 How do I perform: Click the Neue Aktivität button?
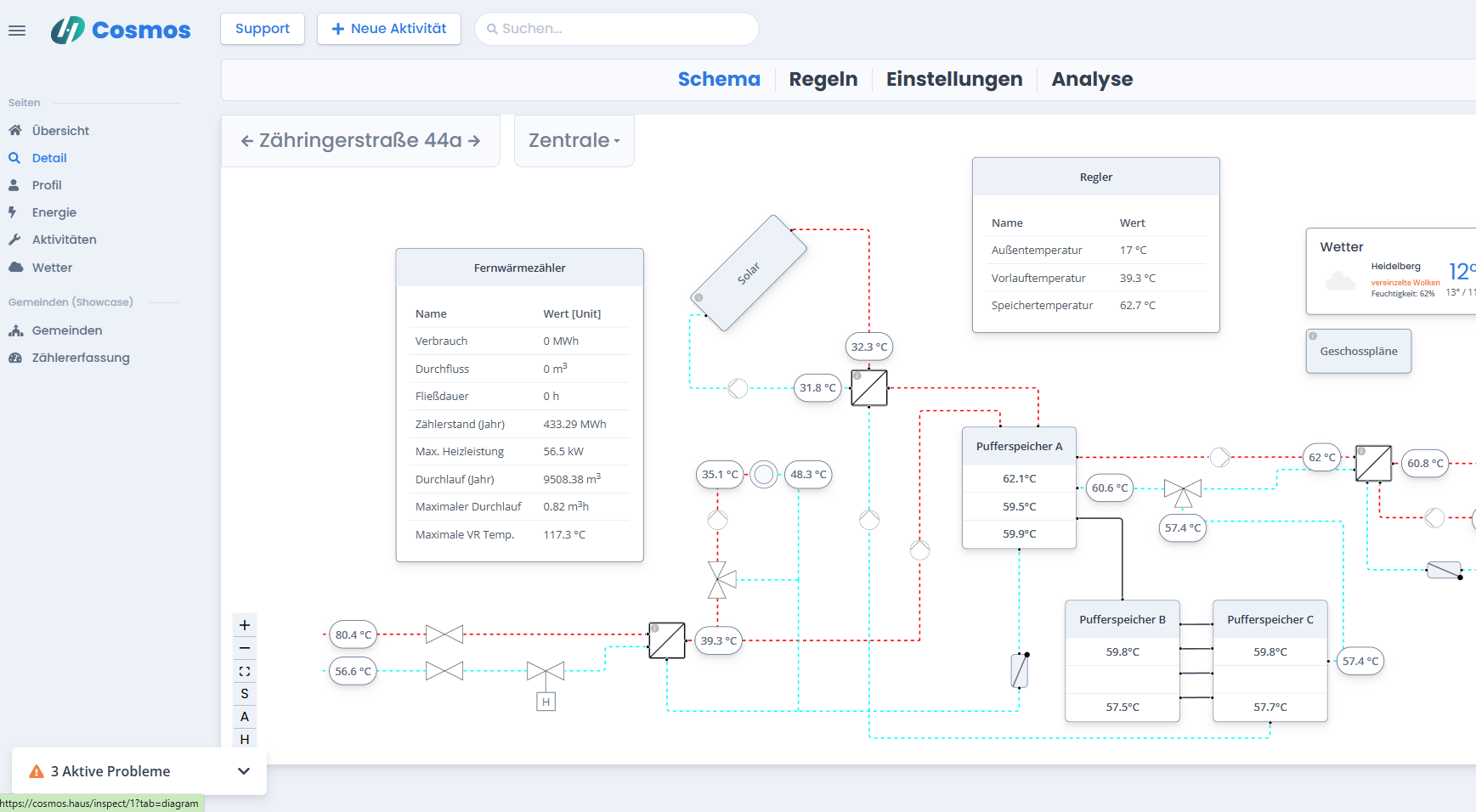tap(388, 28)
